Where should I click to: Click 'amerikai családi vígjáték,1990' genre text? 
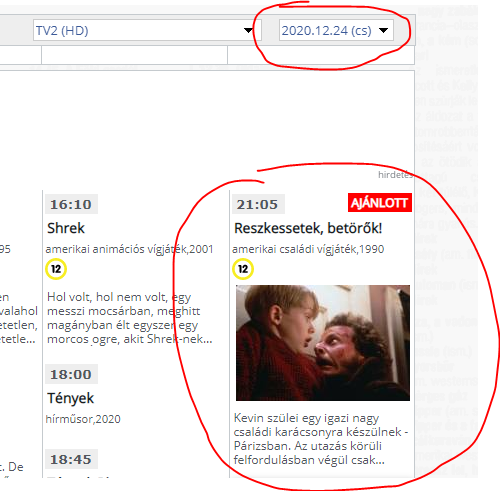pyautogui.click(x=308, y=249)
